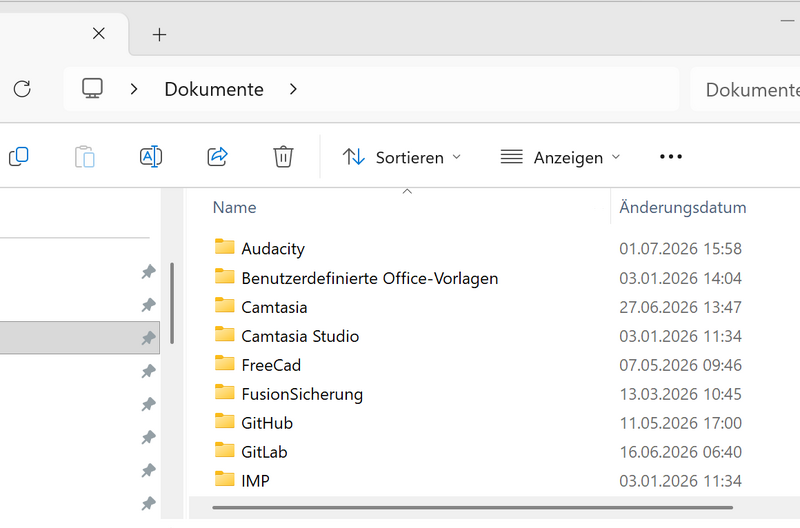Click Dokumente in the breadcrumb path
Image resolution: width=800 pixels, height=528 pixels.
pyautogui.click(x=214, y=89)
